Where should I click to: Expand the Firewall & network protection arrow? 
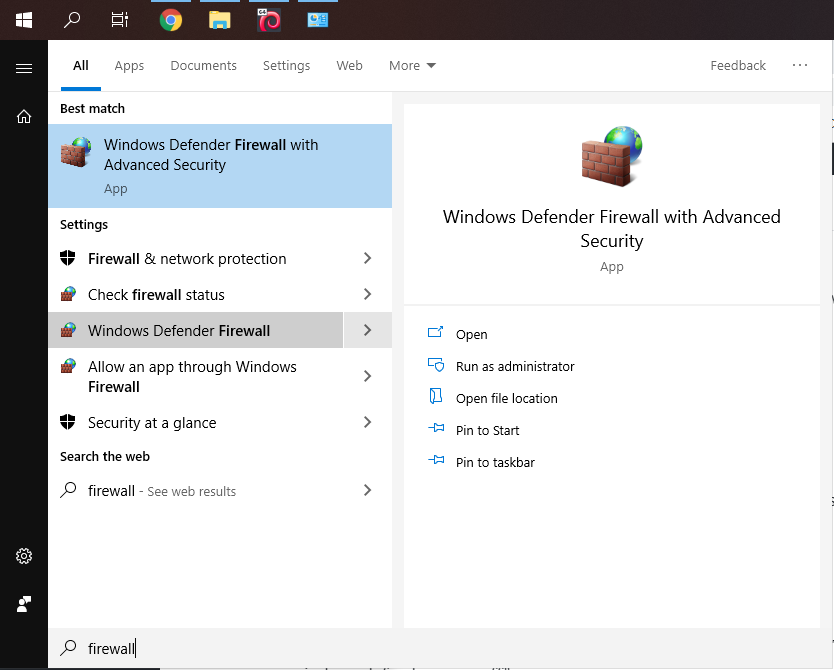368,258
